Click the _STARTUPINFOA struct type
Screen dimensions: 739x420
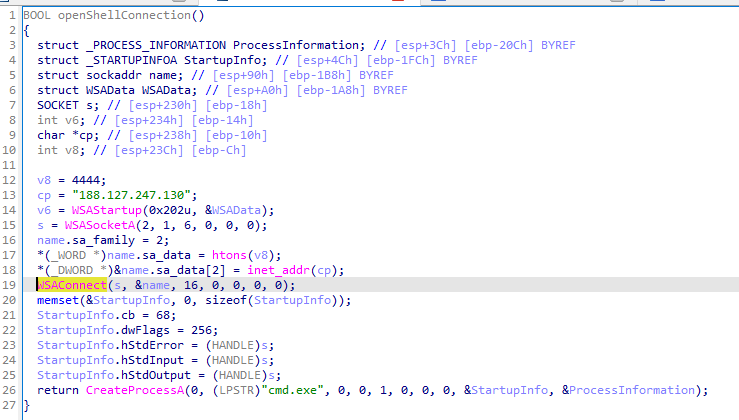pos(131,60)
